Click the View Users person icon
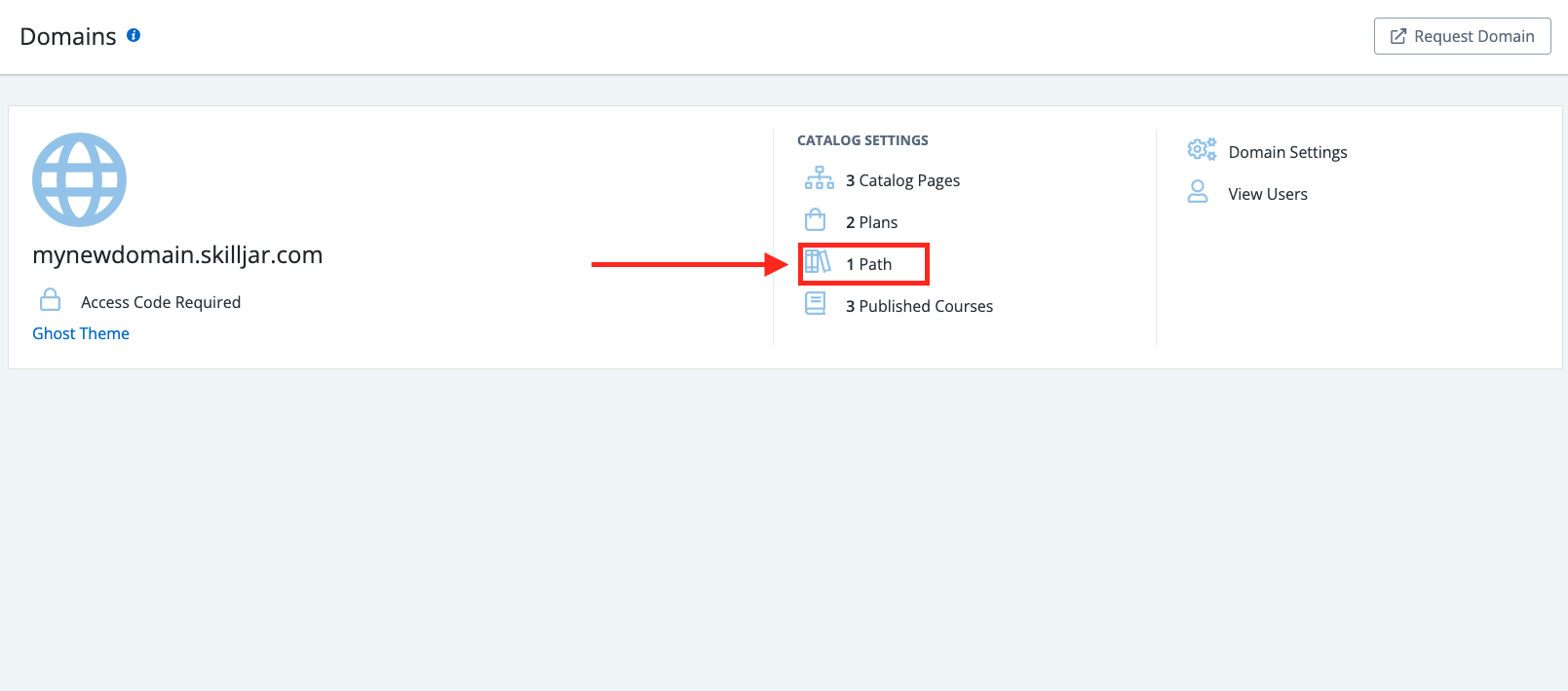 [x=1198, y=192]
